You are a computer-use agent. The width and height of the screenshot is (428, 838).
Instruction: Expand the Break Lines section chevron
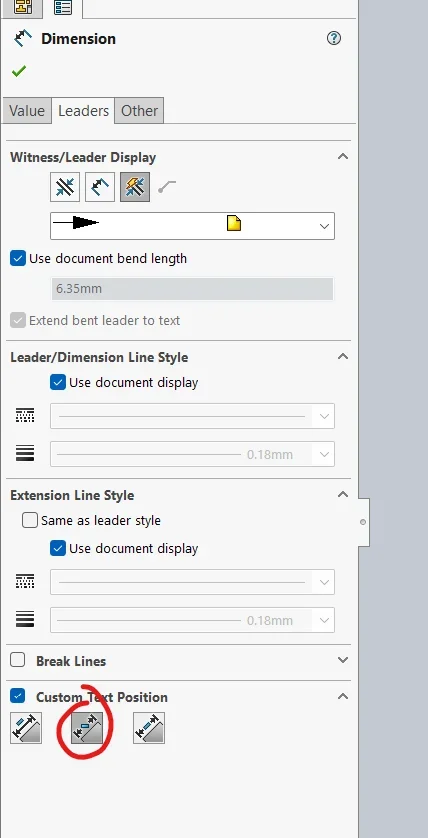coord(343,660)
